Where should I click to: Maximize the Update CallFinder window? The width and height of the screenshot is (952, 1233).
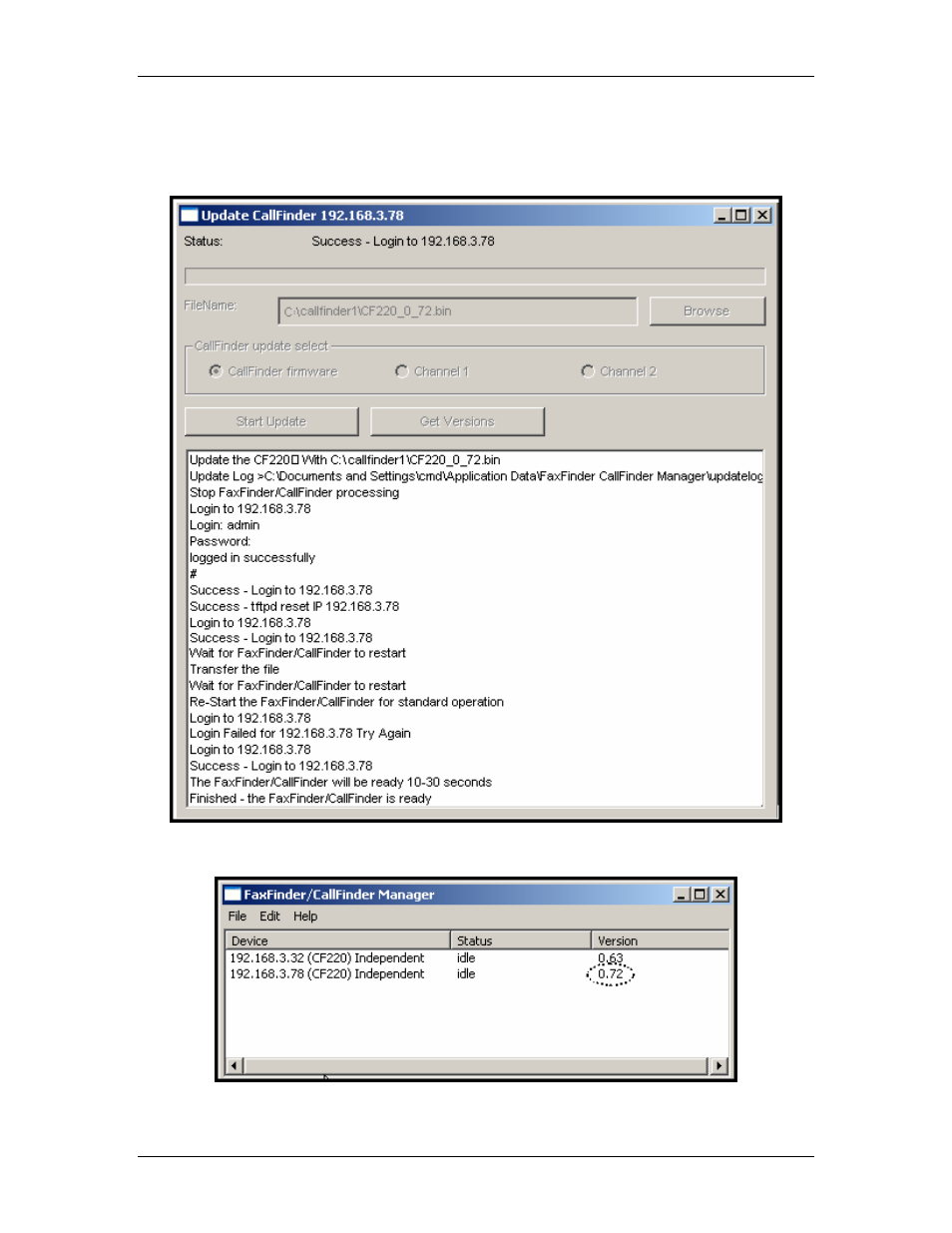tap(740, 216)
